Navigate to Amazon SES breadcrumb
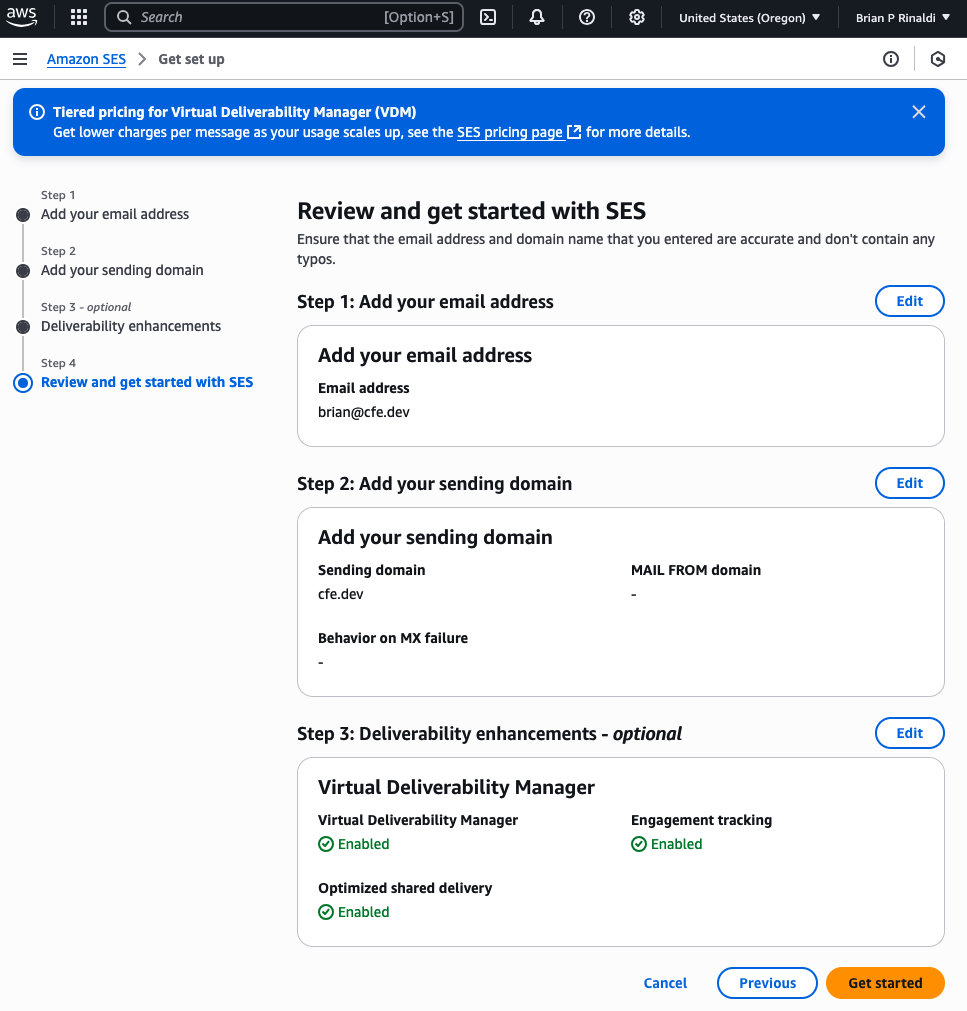Screen dimensions: 967x1011 click(x=86, y=59)
